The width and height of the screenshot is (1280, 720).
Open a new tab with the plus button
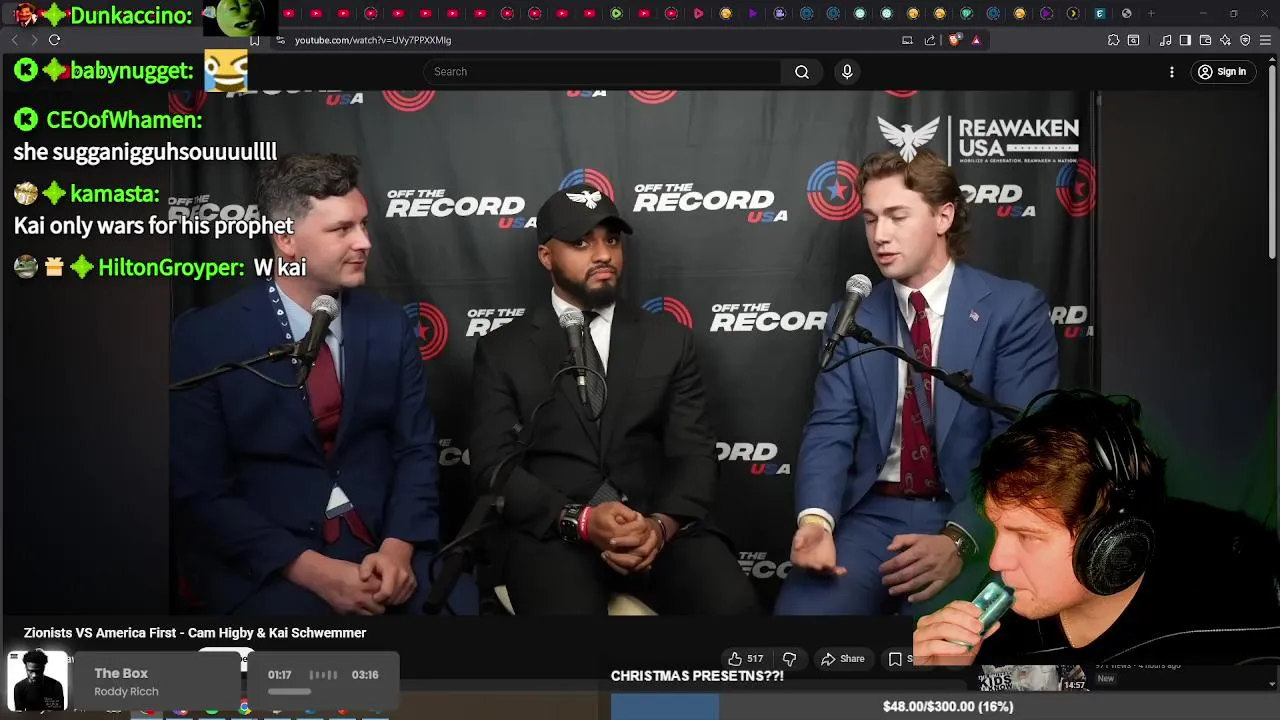pos(1151,13)
